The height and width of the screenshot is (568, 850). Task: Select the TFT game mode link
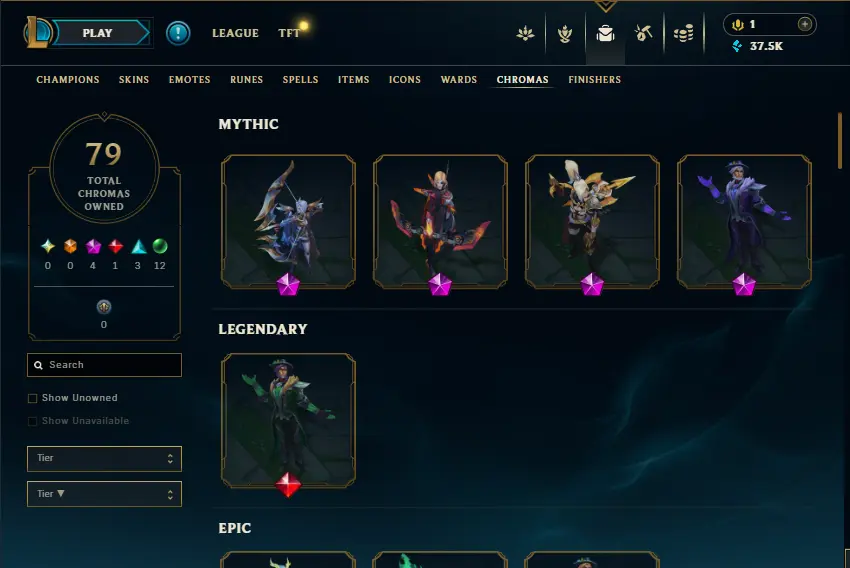[288, 33]
